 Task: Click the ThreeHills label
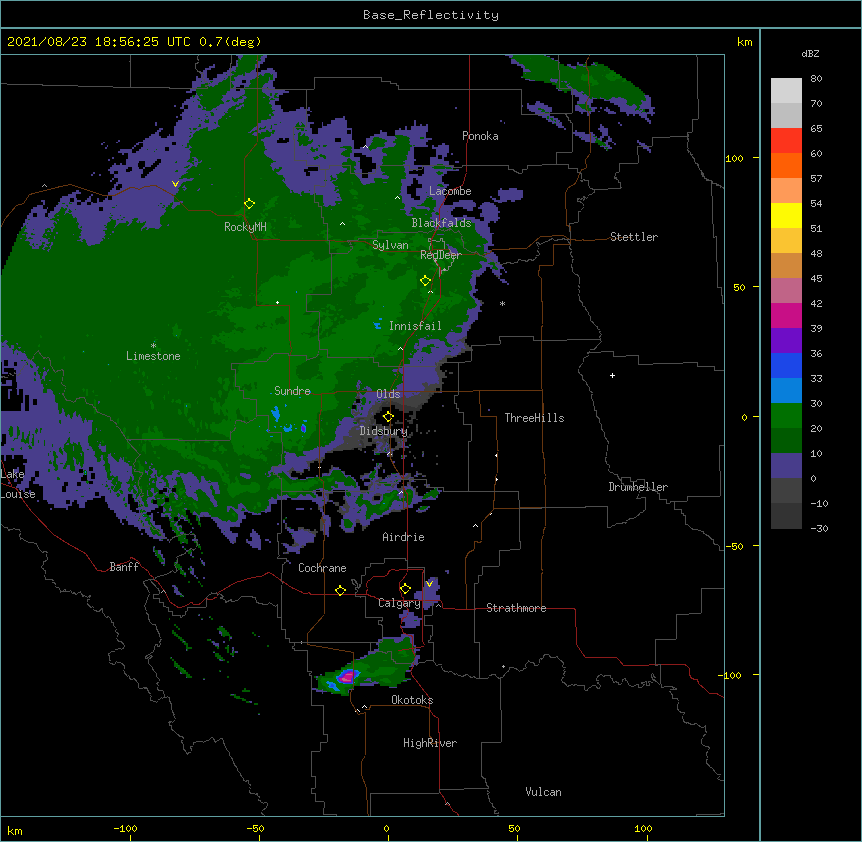pyautogui.click(x=534, y=418)
